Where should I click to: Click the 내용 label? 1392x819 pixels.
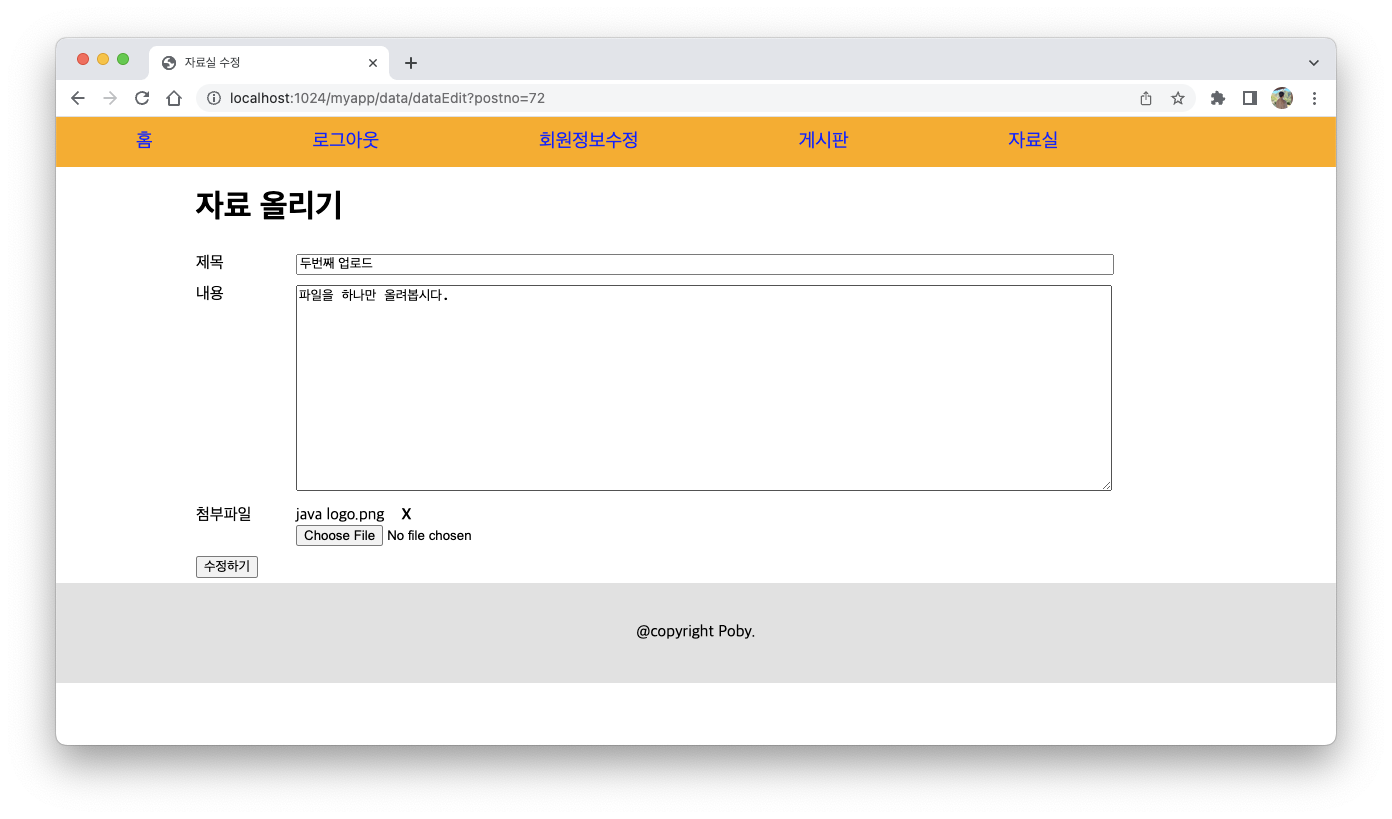(x=210, y=293)
